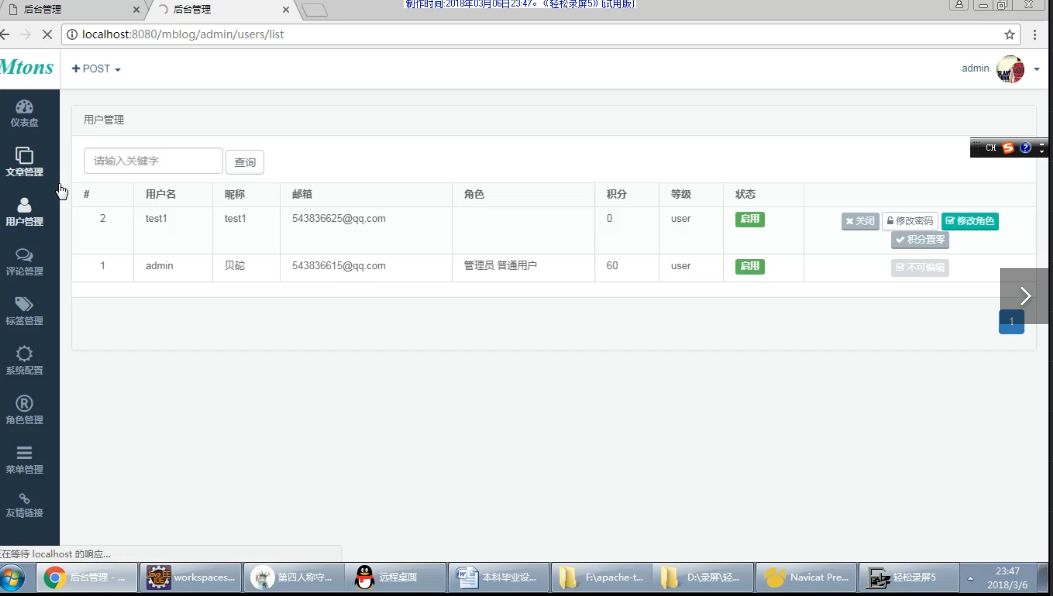Focus the 请输入关键字 search field

[x=153, y=161]
